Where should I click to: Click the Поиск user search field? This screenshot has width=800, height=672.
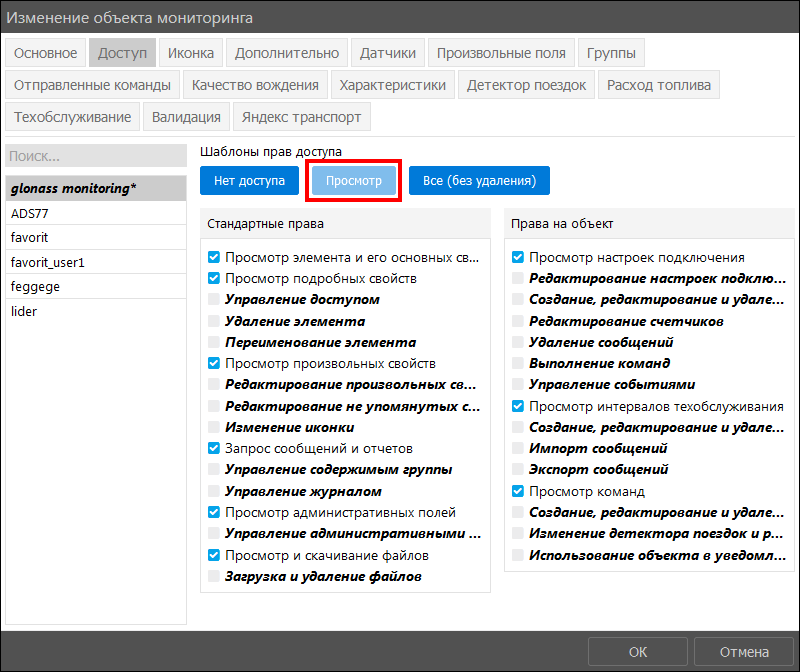tap(96, 156)
